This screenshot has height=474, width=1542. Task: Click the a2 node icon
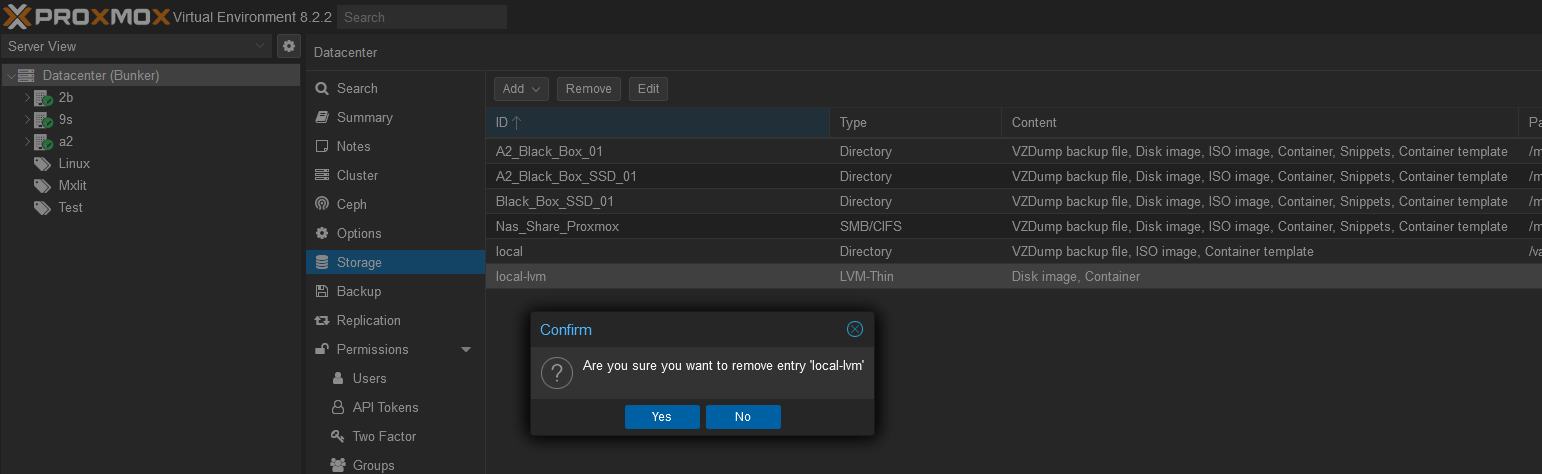43,142
